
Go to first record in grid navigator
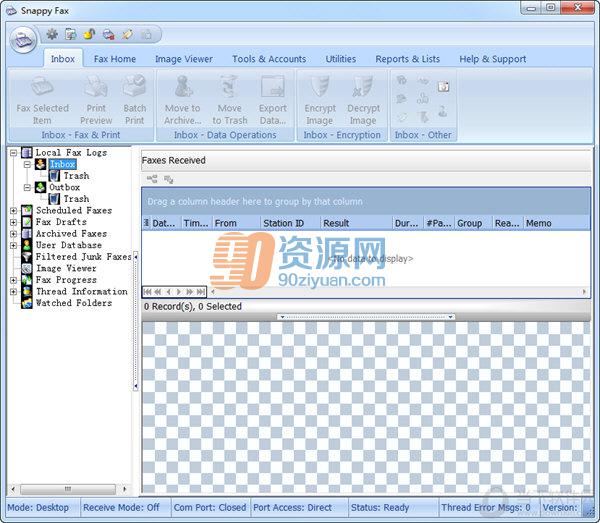click(147, 292)
